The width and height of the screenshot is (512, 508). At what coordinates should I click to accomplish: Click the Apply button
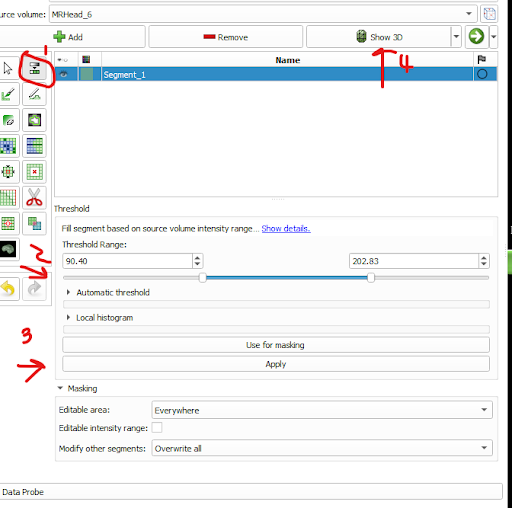tap(276, 364)
